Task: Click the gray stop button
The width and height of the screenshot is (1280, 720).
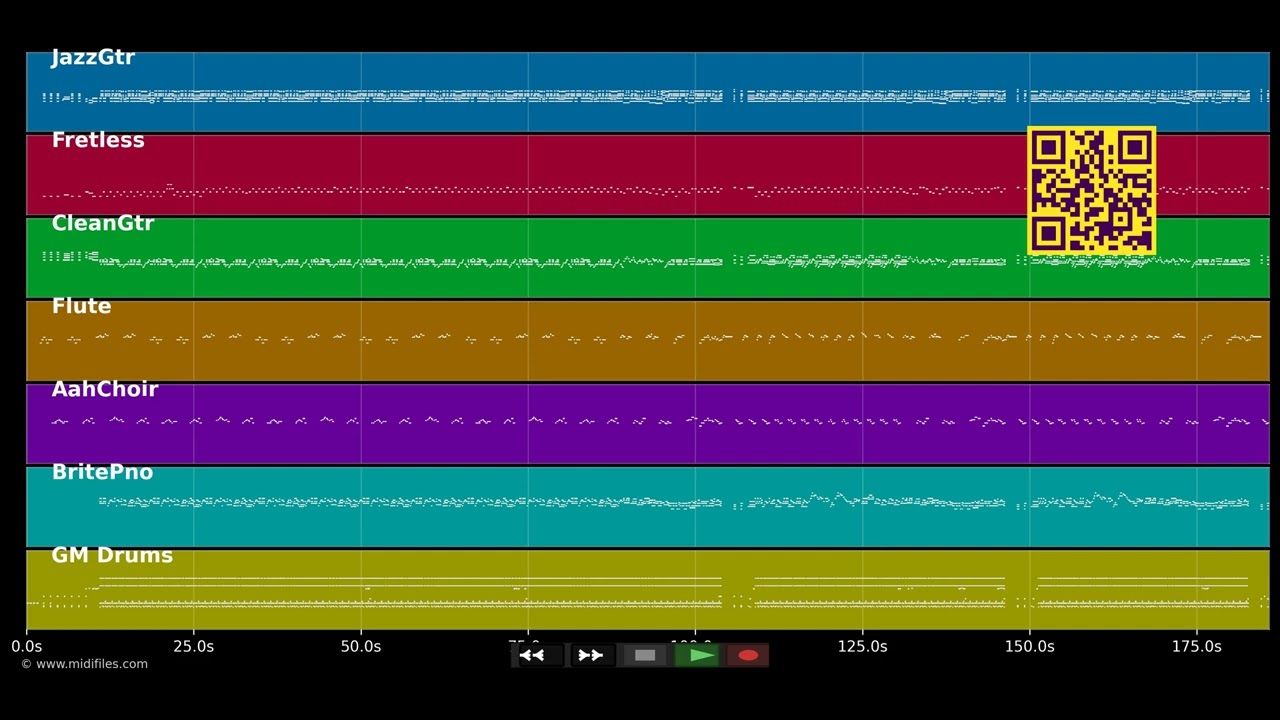Action: click(x=645, y=655)
